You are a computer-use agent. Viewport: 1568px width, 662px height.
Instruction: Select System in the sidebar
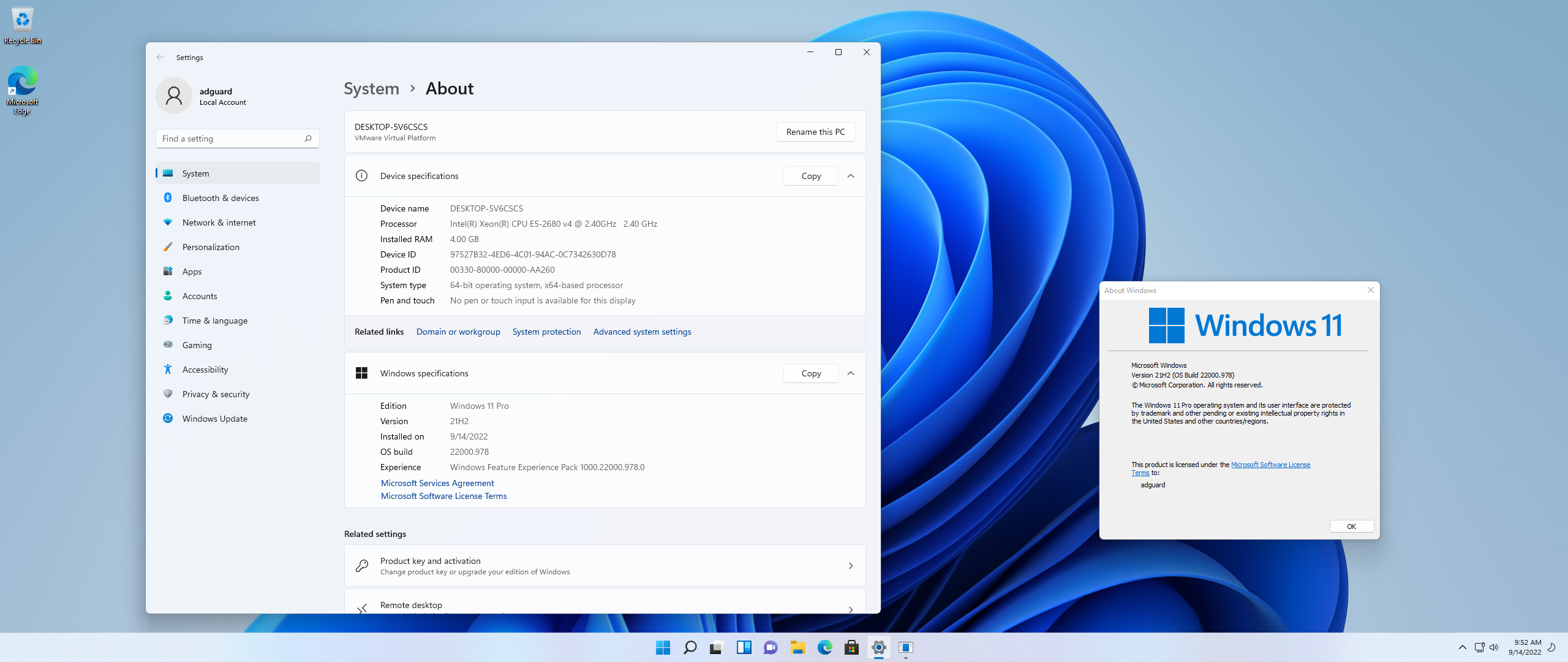pos(238,173)
